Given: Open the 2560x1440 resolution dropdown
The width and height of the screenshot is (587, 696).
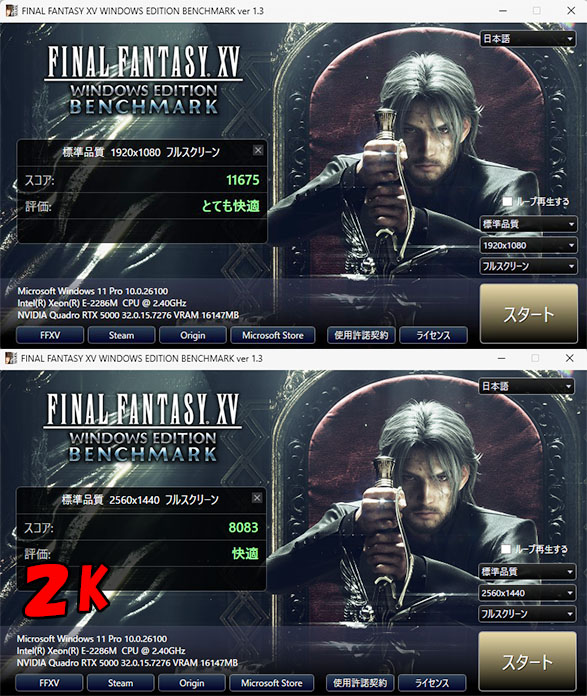Looking at the screenshot, I should (527, 593).
